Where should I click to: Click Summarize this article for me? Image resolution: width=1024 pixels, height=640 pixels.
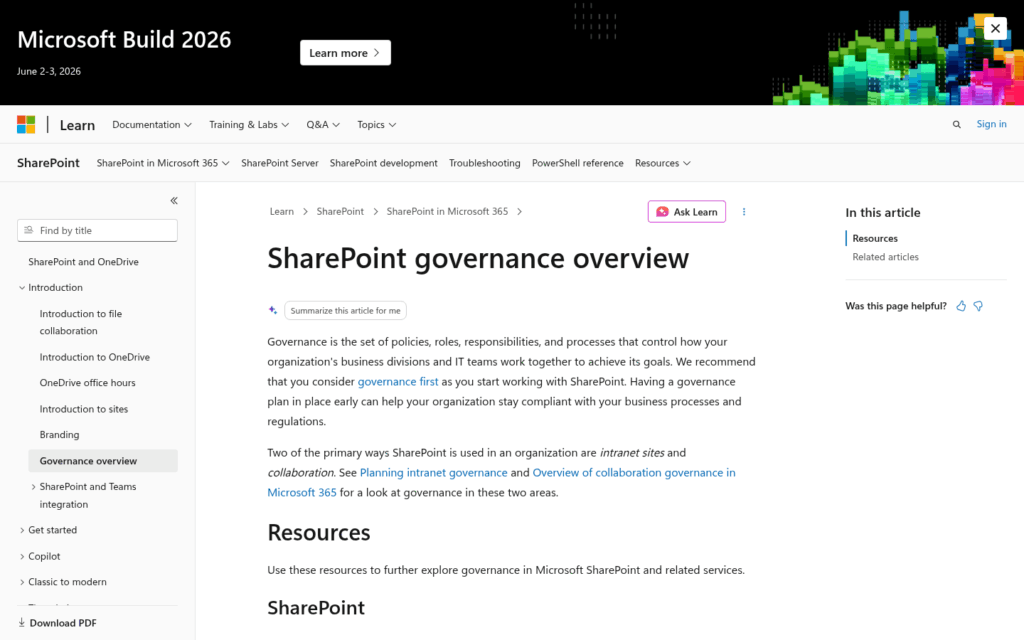point(345,310)
